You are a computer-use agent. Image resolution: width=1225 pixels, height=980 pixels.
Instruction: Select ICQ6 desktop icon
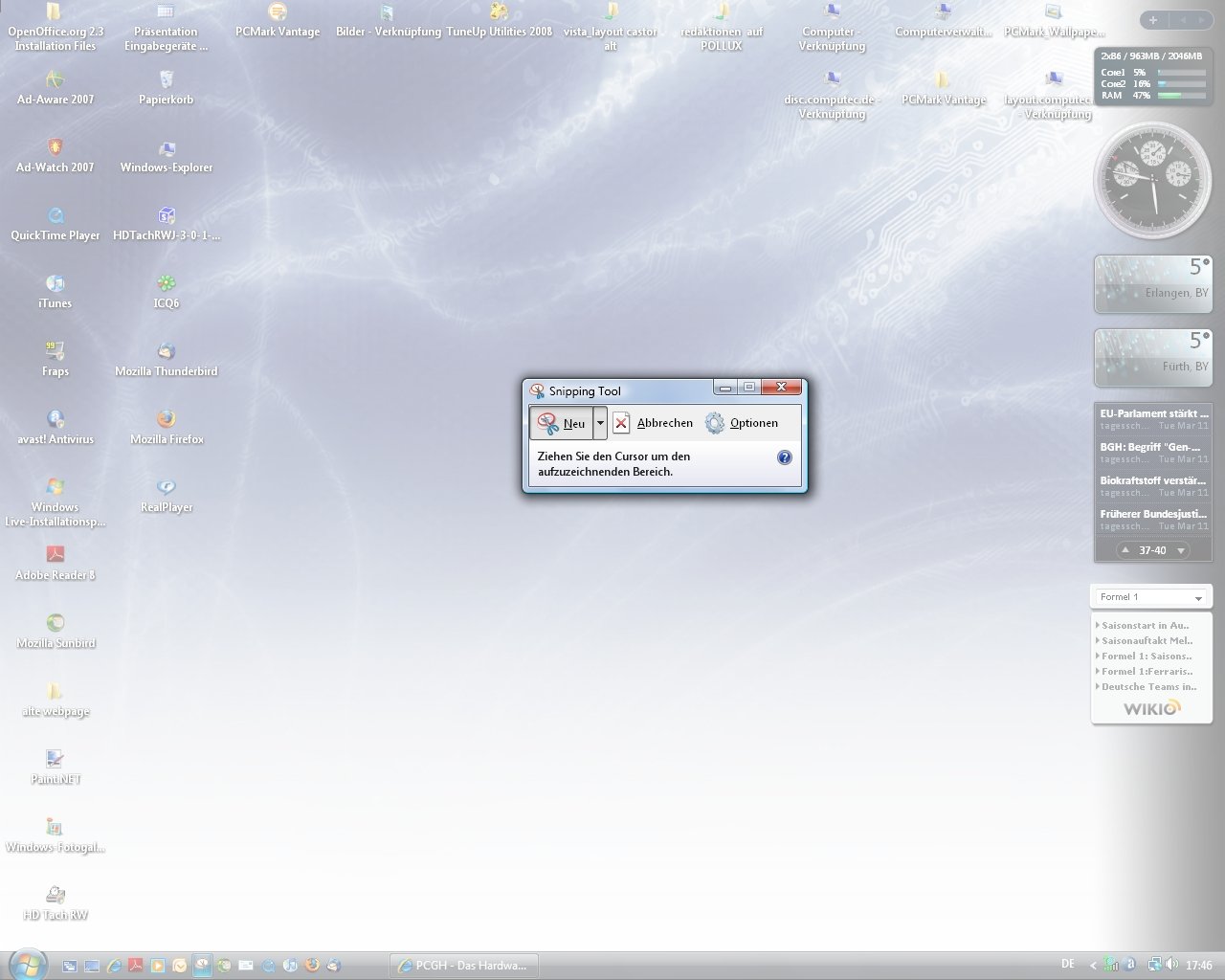click(x=167, y=290)
